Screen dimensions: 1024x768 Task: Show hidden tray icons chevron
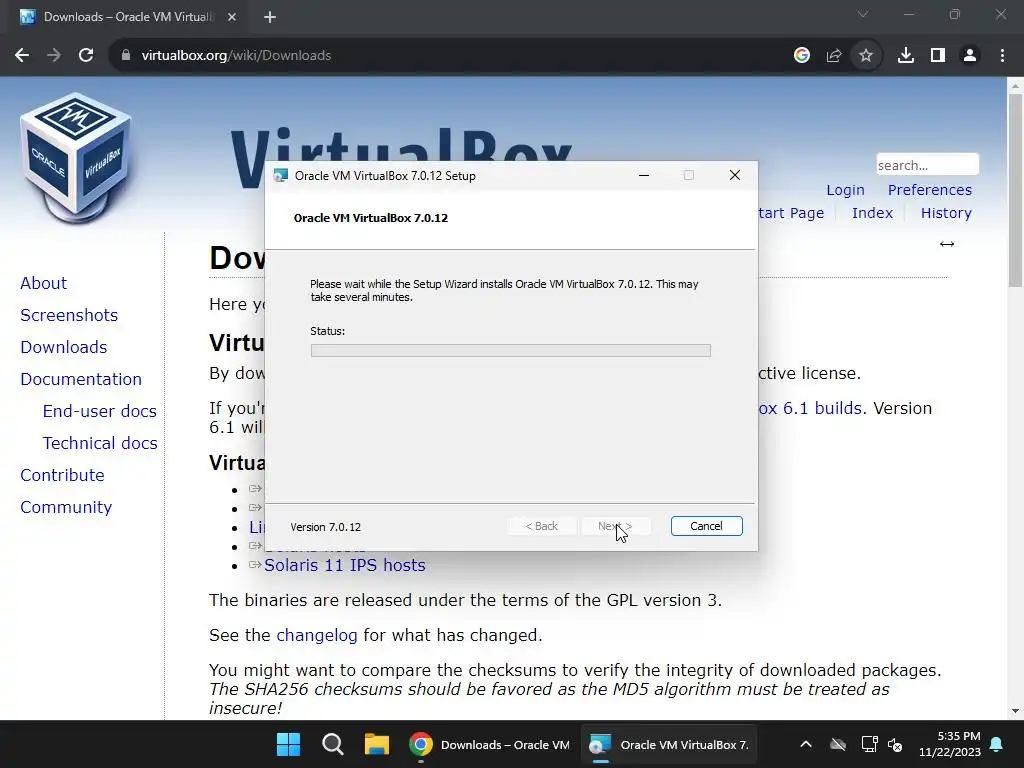tap(806, 744)
